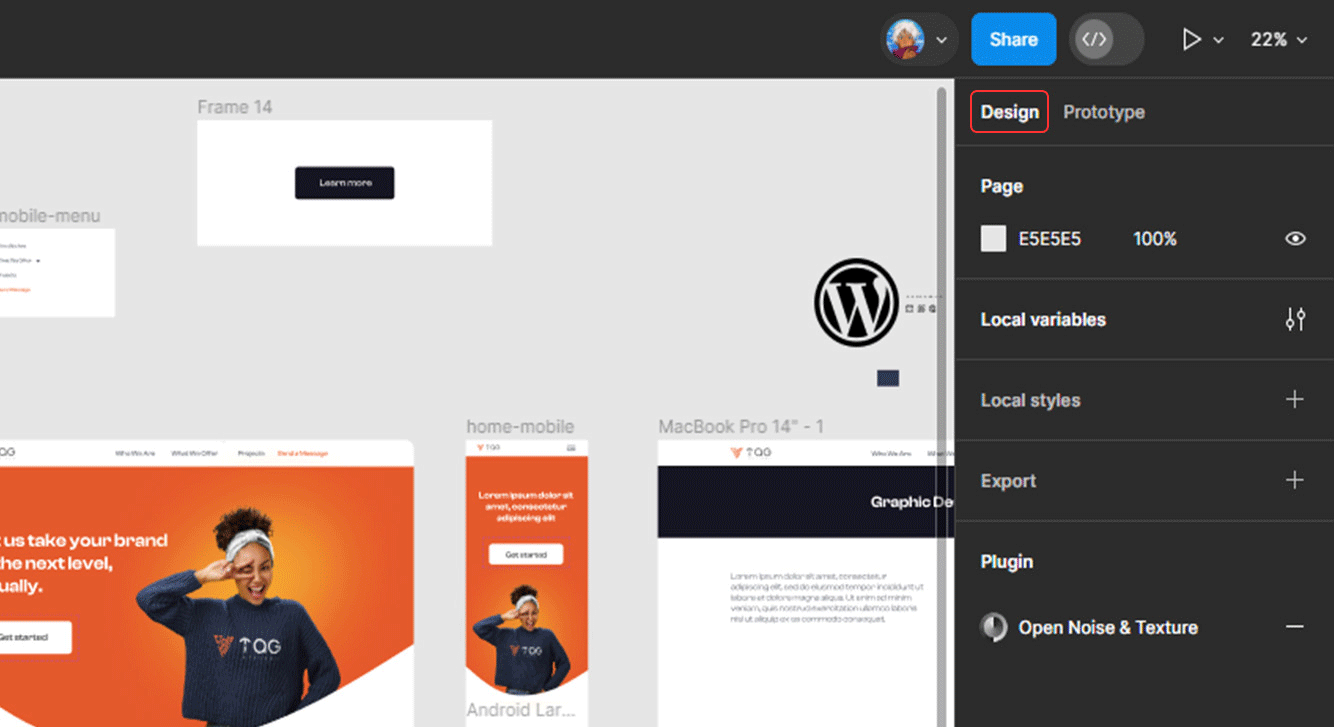Viewport: 1334px width, 727px height.
Task: Select the Android Lar... frame label
Action: point(521,711)
